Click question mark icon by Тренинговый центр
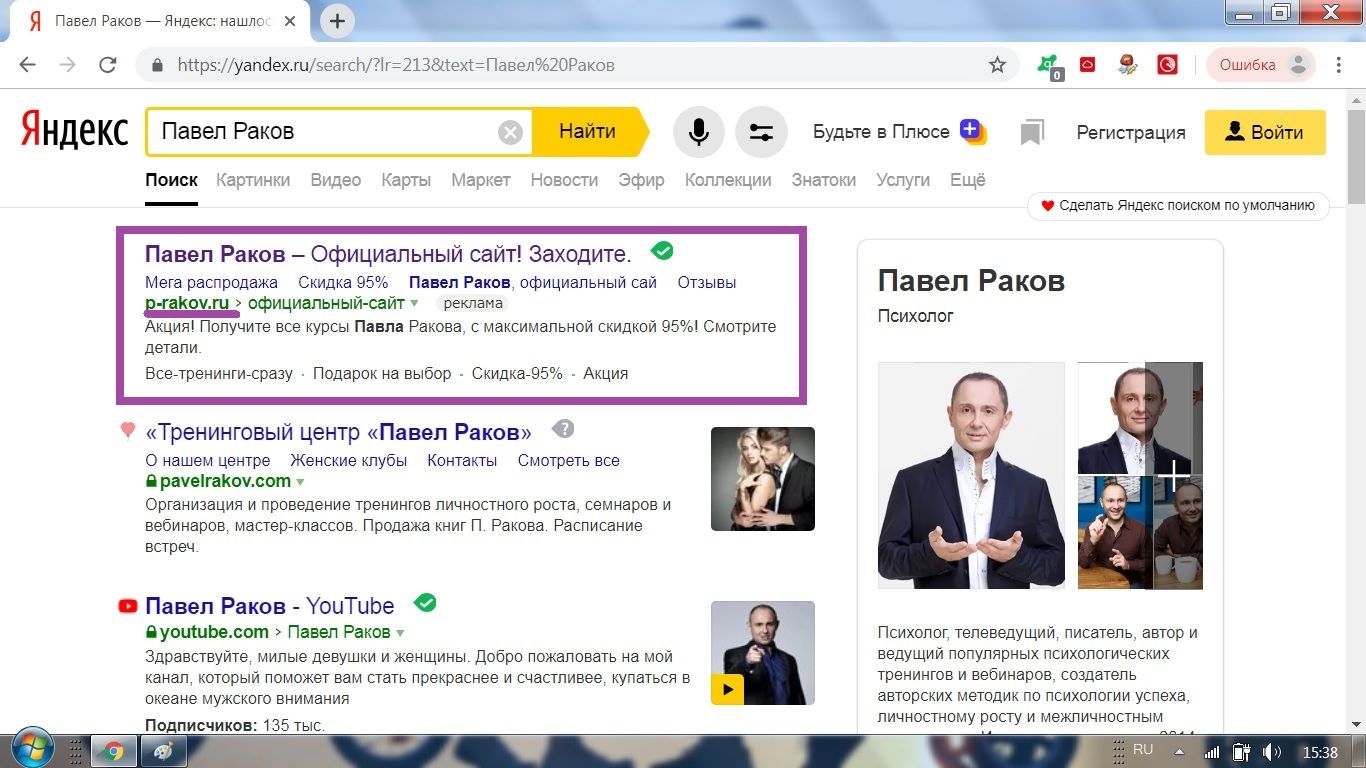 click(x=564, y=430)
